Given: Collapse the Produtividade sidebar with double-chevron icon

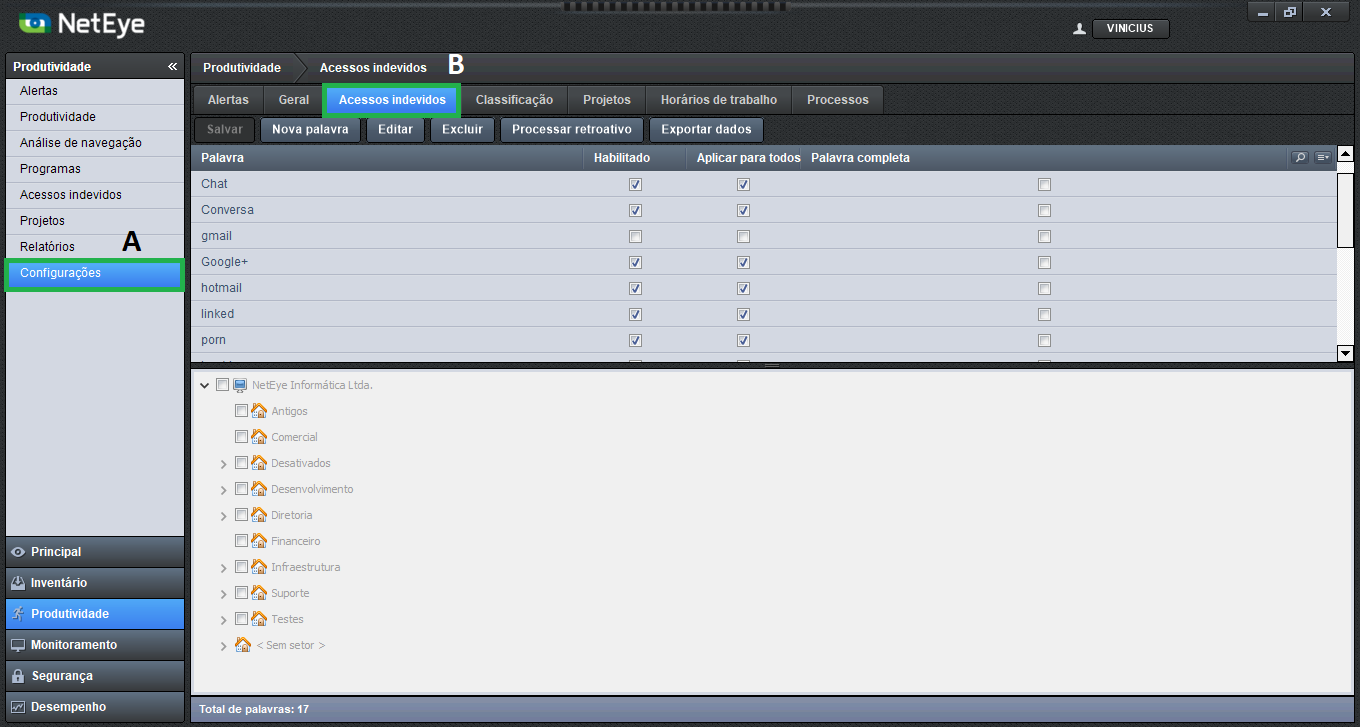Looking at the screenshot, I should point(172,67).
